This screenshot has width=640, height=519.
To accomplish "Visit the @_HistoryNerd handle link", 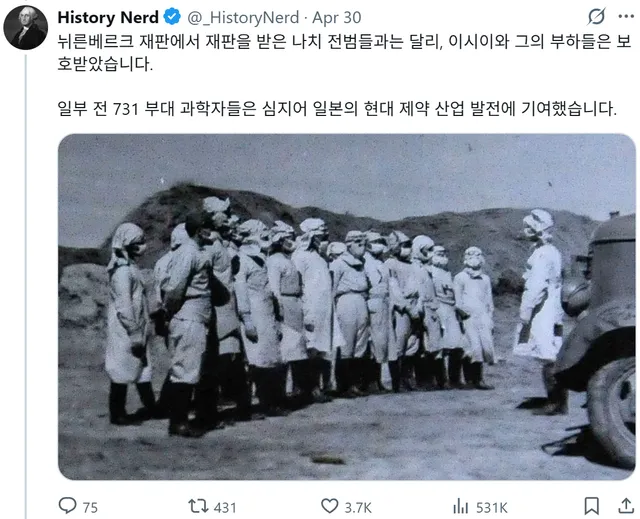I will [243, 18].
